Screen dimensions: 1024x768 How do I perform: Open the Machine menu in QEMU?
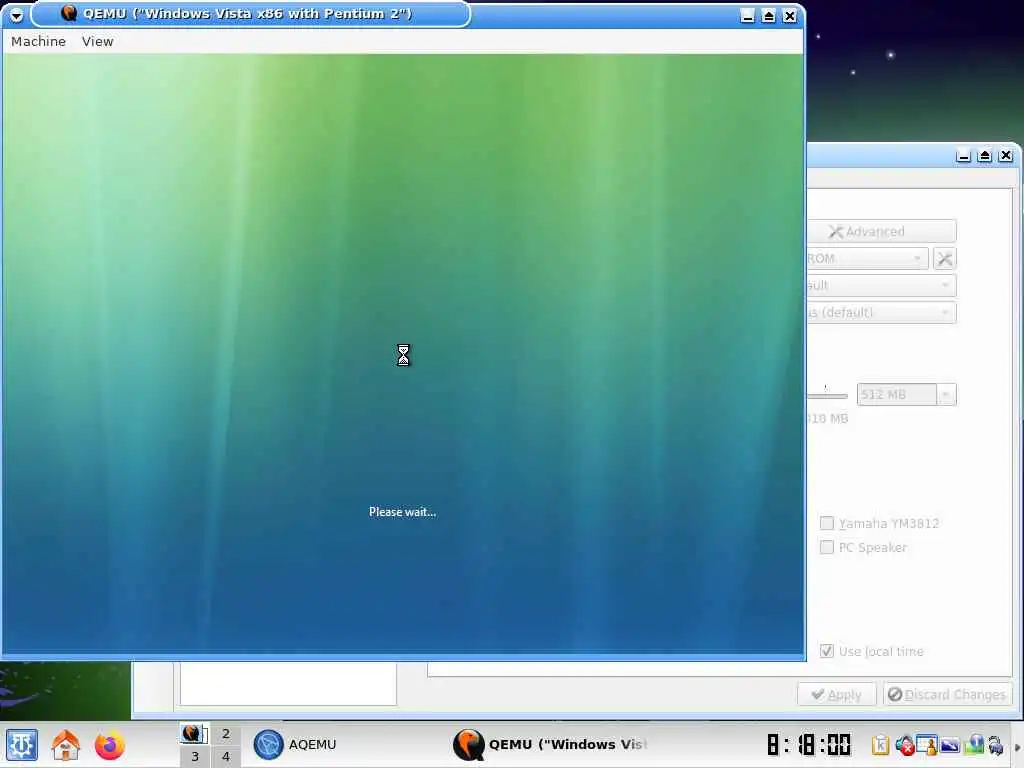point(39,41)
